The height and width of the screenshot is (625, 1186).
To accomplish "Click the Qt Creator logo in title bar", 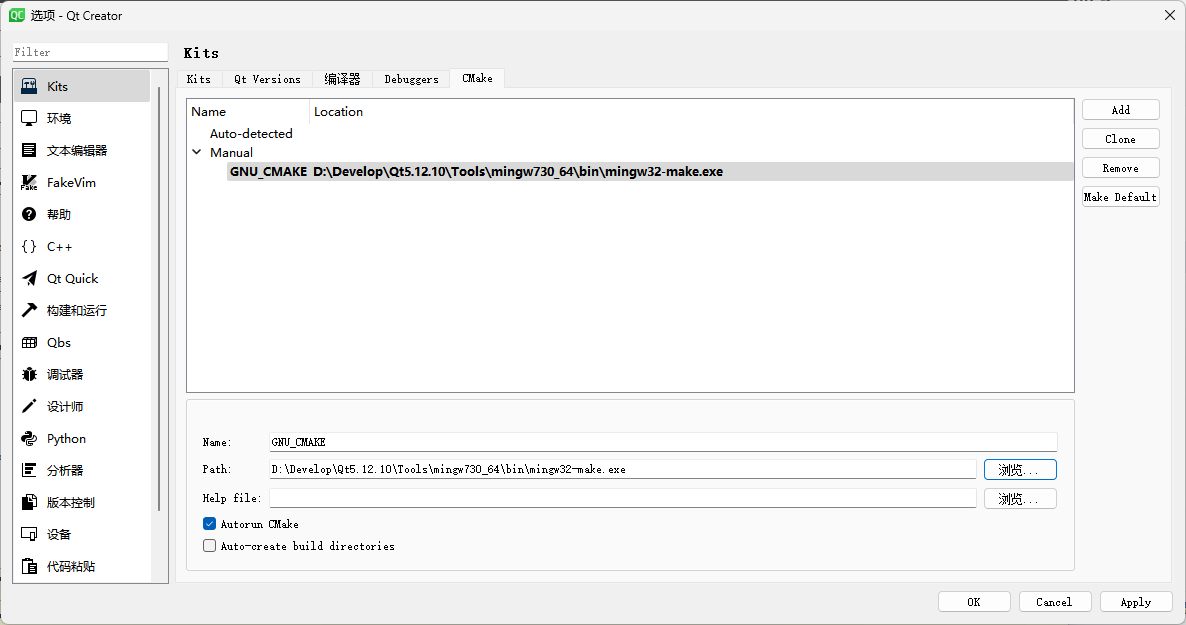I will point(17,15).
